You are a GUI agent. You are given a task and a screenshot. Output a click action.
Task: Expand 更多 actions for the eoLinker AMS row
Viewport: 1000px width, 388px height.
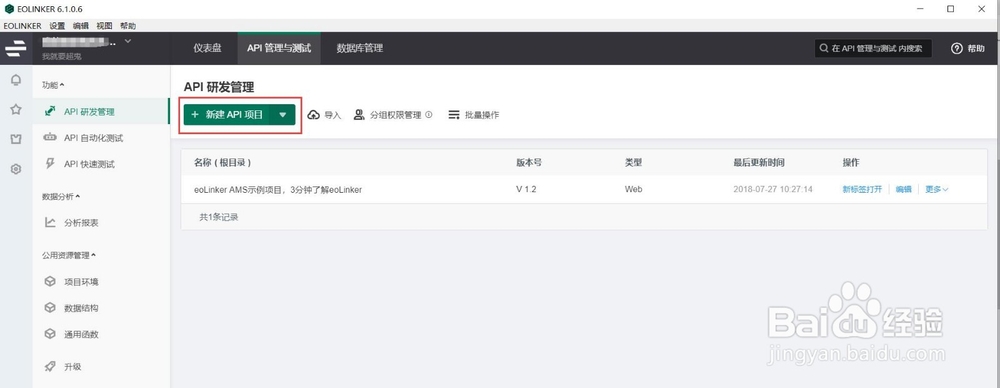coord(937,190)
